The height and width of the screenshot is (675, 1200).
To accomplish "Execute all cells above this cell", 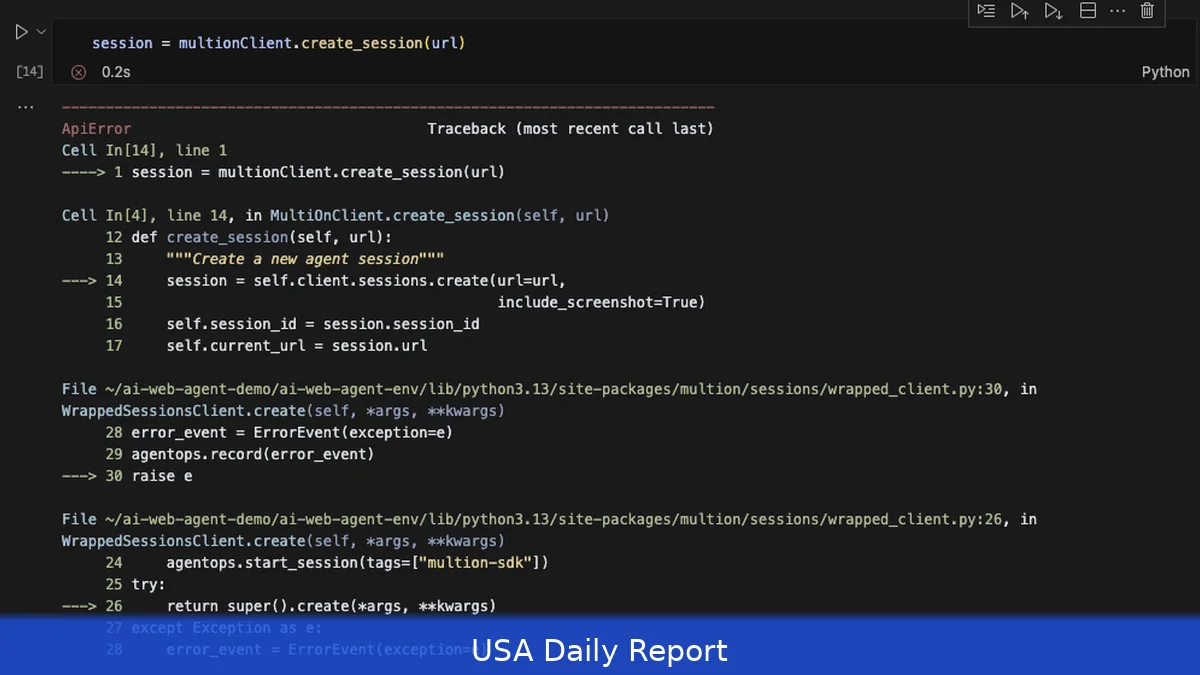I will [1020, 11].
